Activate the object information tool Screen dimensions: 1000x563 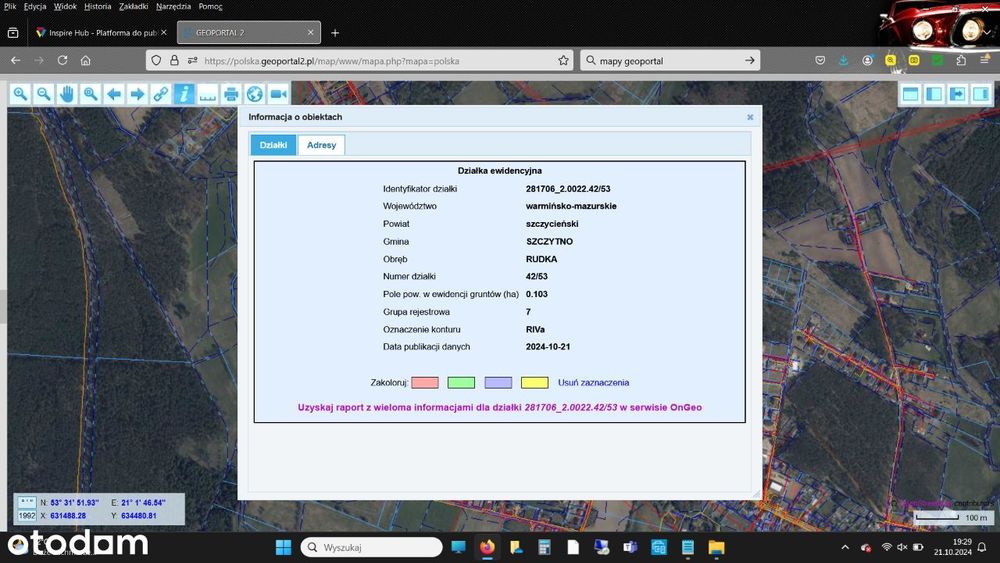[184, 94]
